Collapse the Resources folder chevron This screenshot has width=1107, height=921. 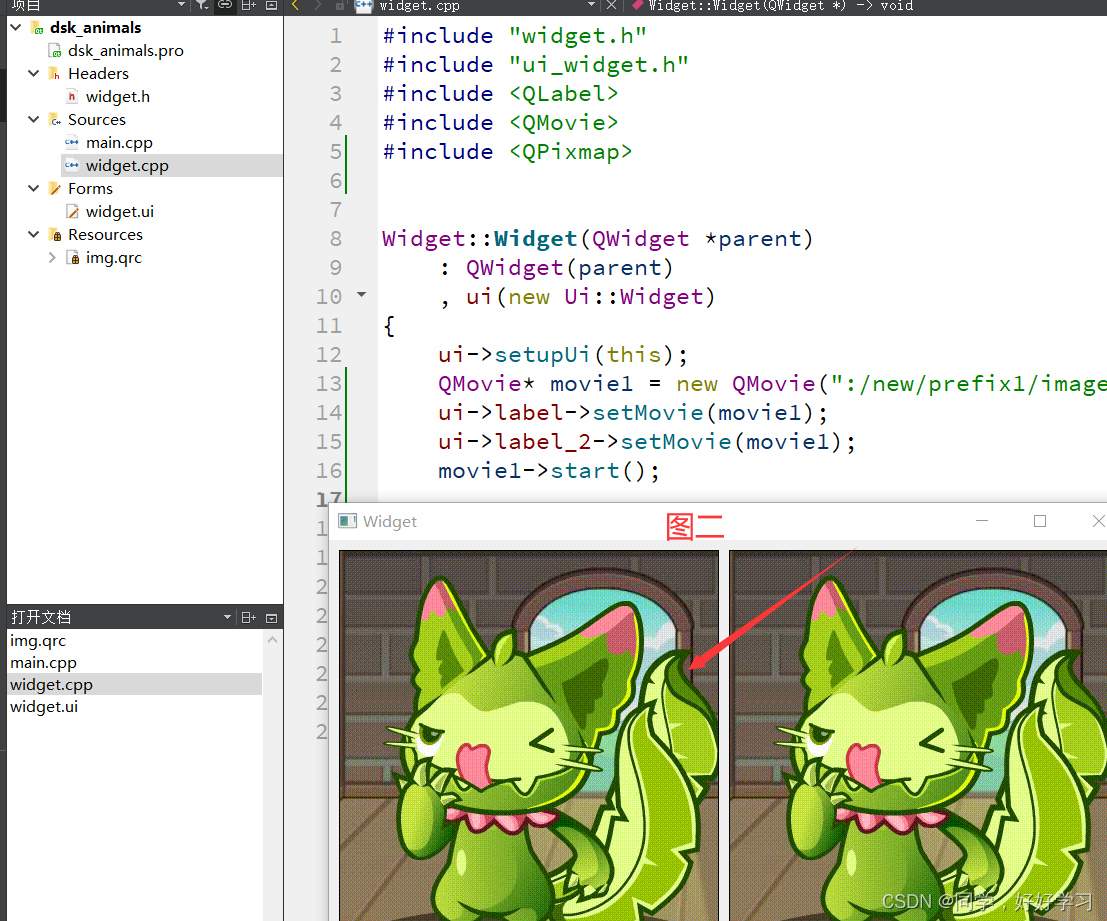pos(33,234)
